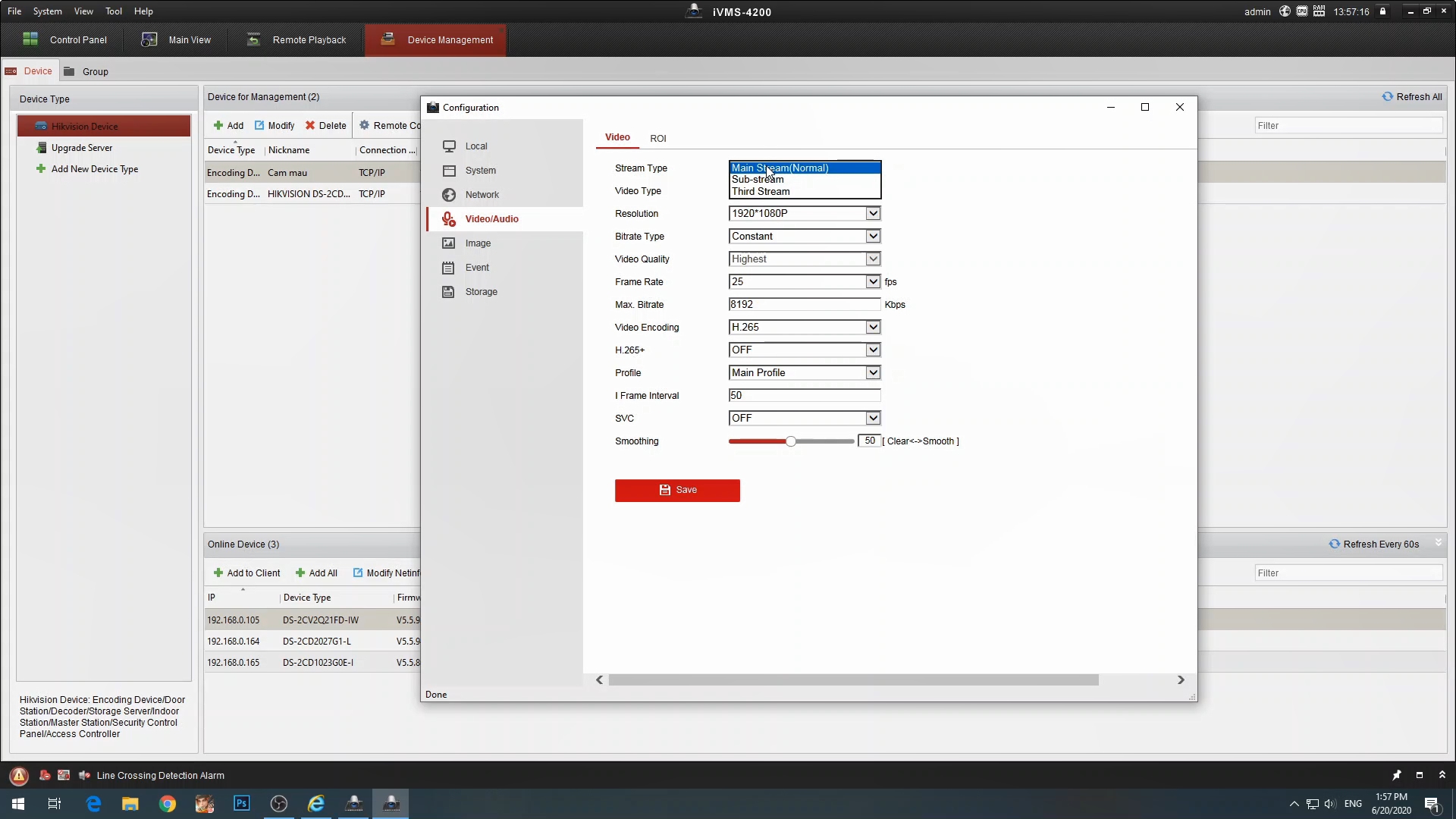The image size is (1456, 819).
Task: Click the Online Device filter field
Action: [x=1348, y=573]
